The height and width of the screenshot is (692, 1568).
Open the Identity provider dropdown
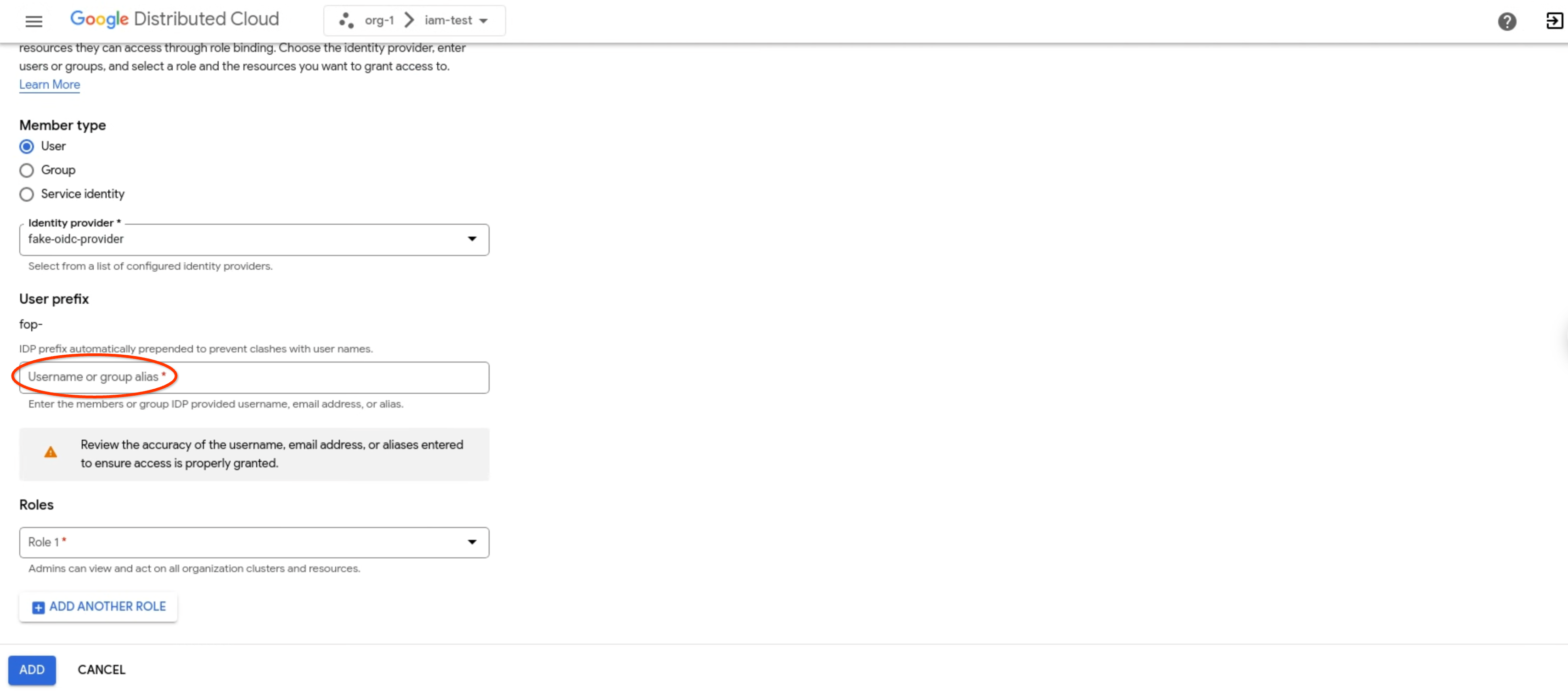pos(254,239)
